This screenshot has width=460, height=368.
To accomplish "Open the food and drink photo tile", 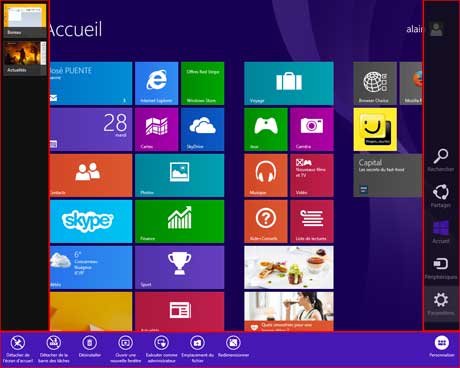I will click(289, 267).
